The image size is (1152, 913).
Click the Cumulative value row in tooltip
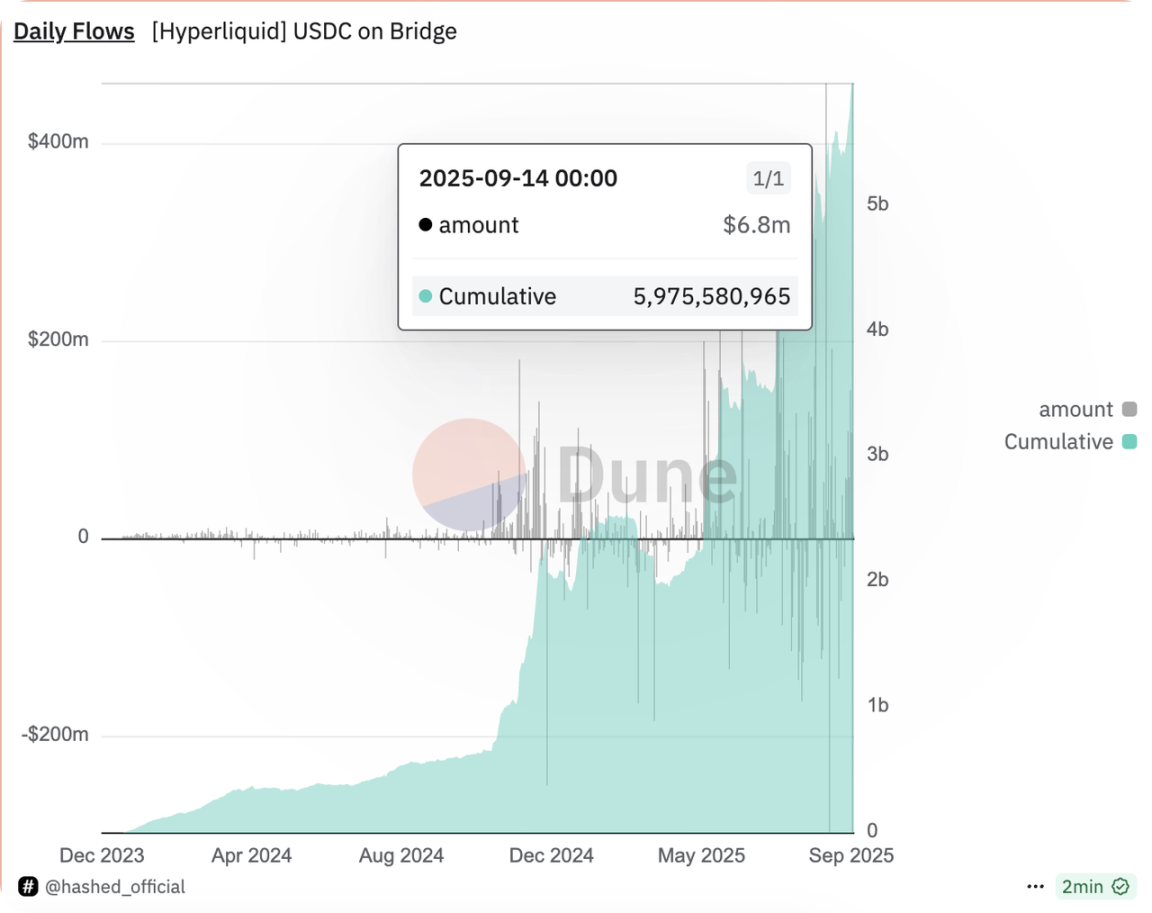coord(604,296)
